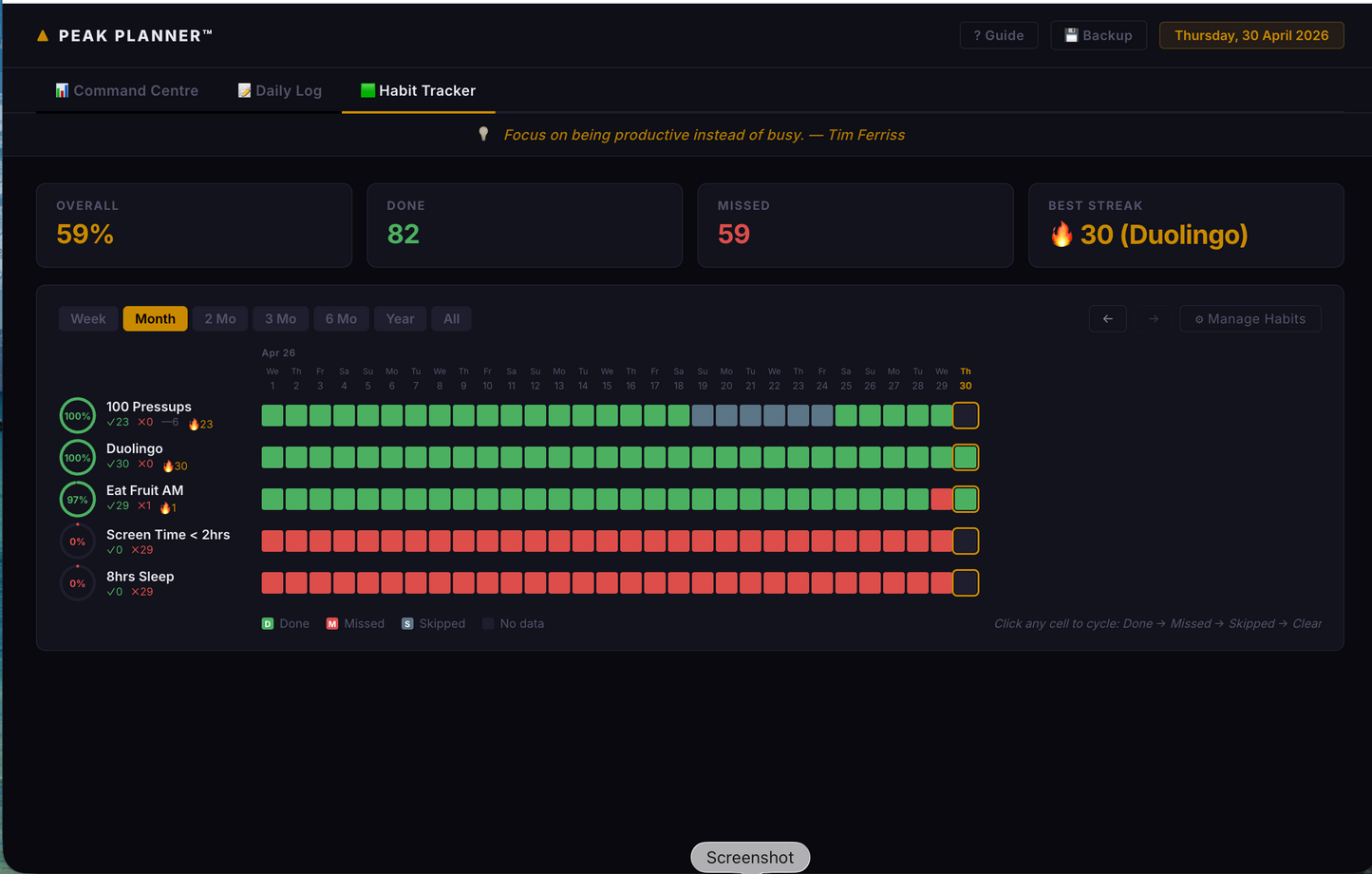The image size is (1372, 874).
Task: Click the Duolingo 100% progress ring
Action: tap(78, 458)
